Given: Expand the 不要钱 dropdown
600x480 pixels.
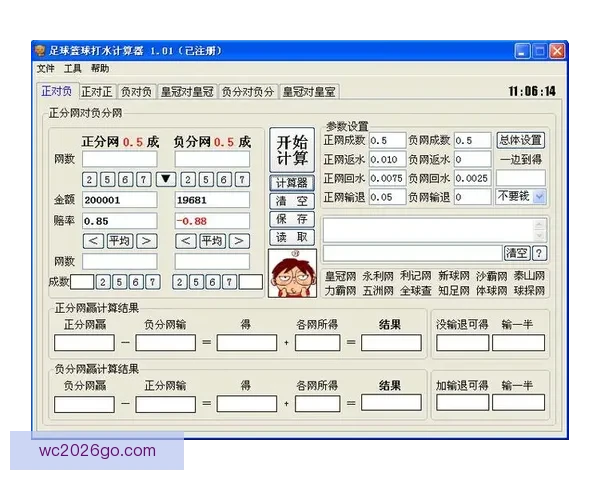Looking at the screenshot, I should tap(539, 197).
